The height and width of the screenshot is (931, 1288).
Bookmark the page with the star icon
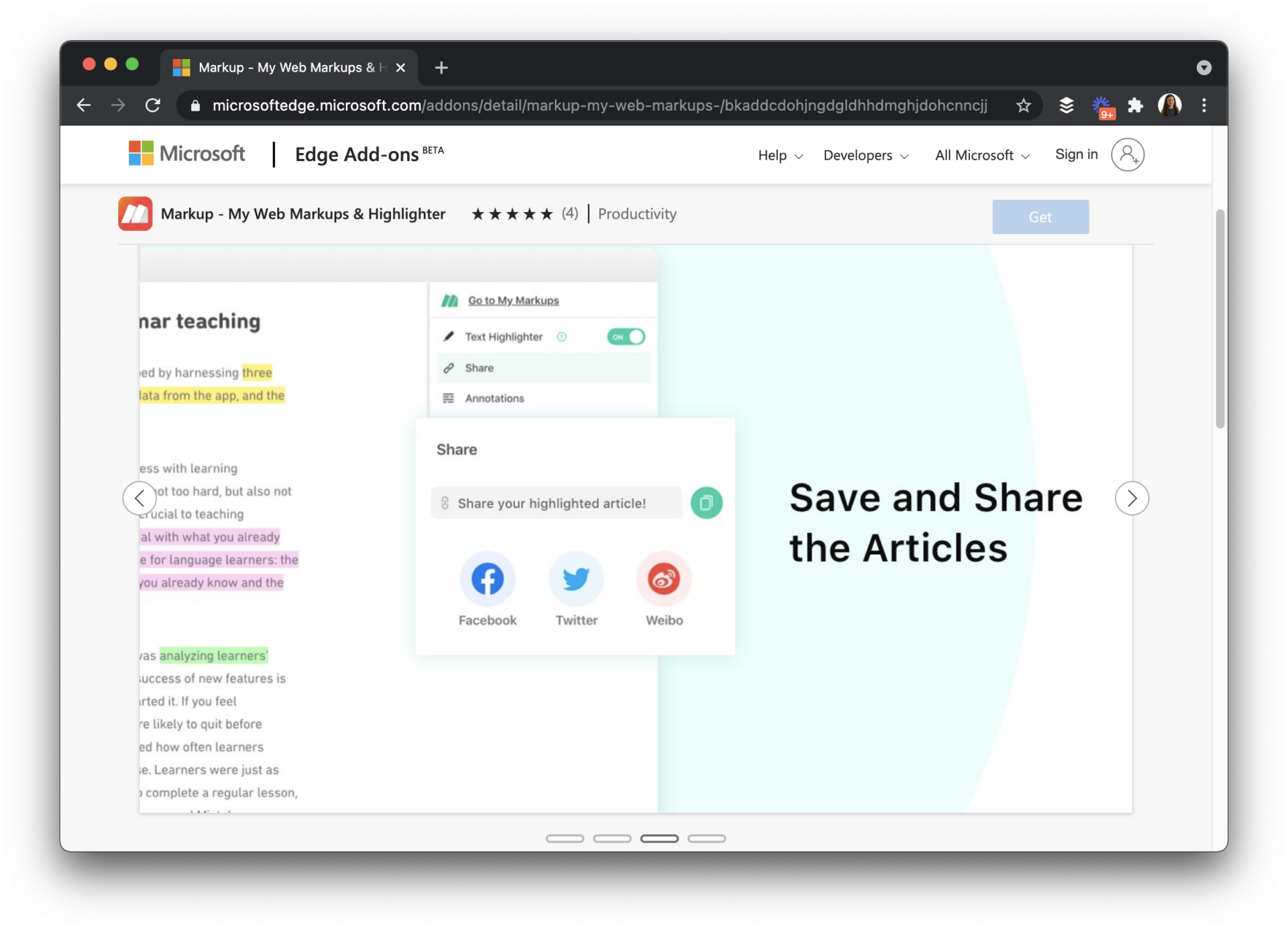point(1023,105)
